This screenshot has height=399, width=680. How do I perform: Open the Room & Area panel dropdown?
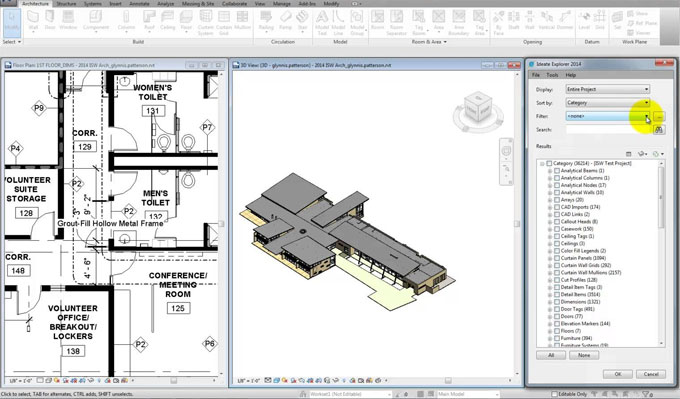pos(429,42)
